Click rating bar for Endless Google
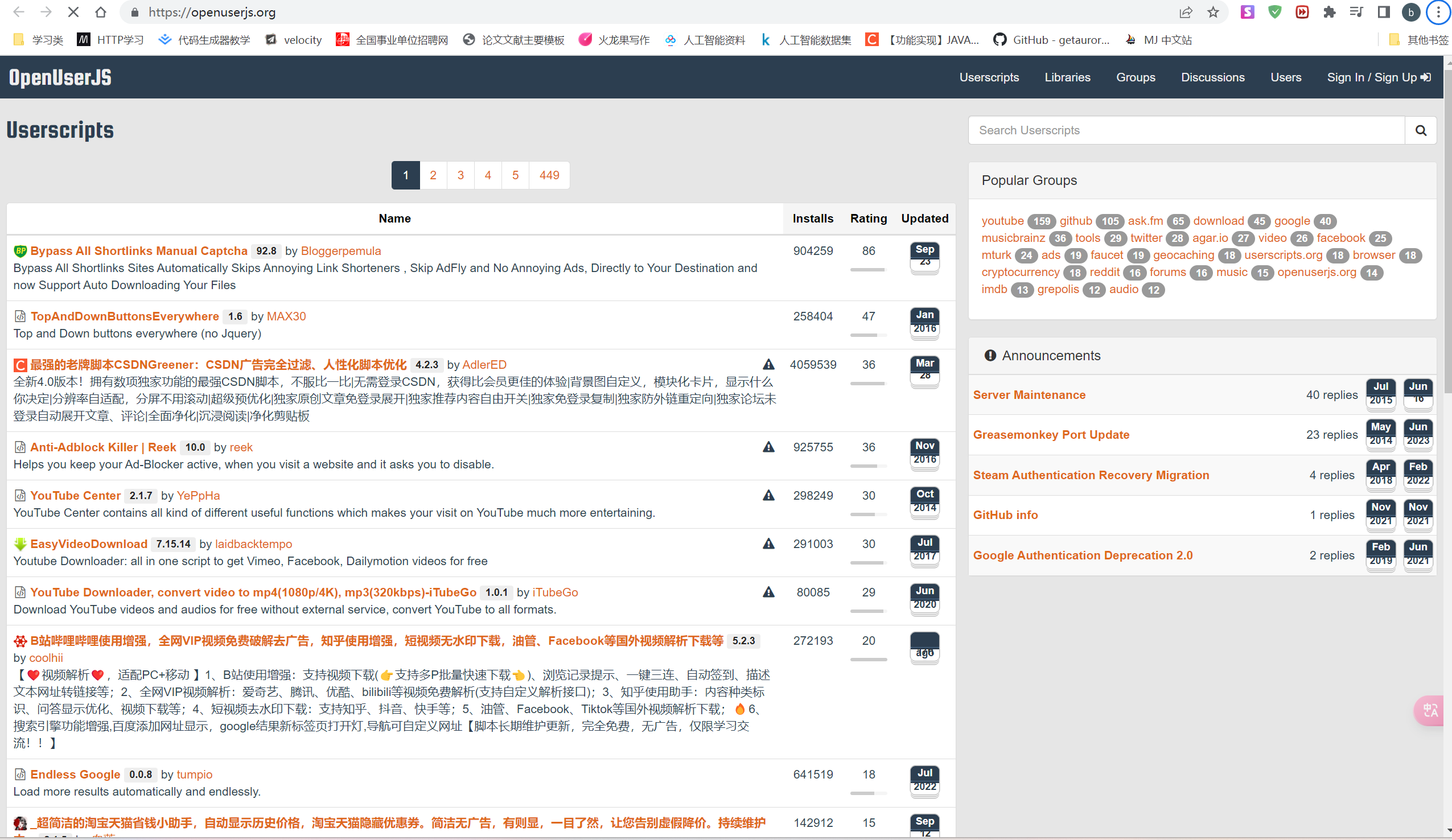Viewport: 1452px width, 840px height. click(868, 793)
